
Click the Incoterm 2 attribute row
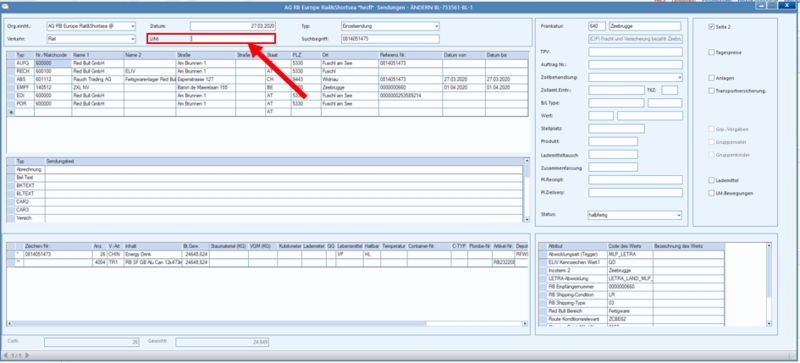[x=631, y=270]
